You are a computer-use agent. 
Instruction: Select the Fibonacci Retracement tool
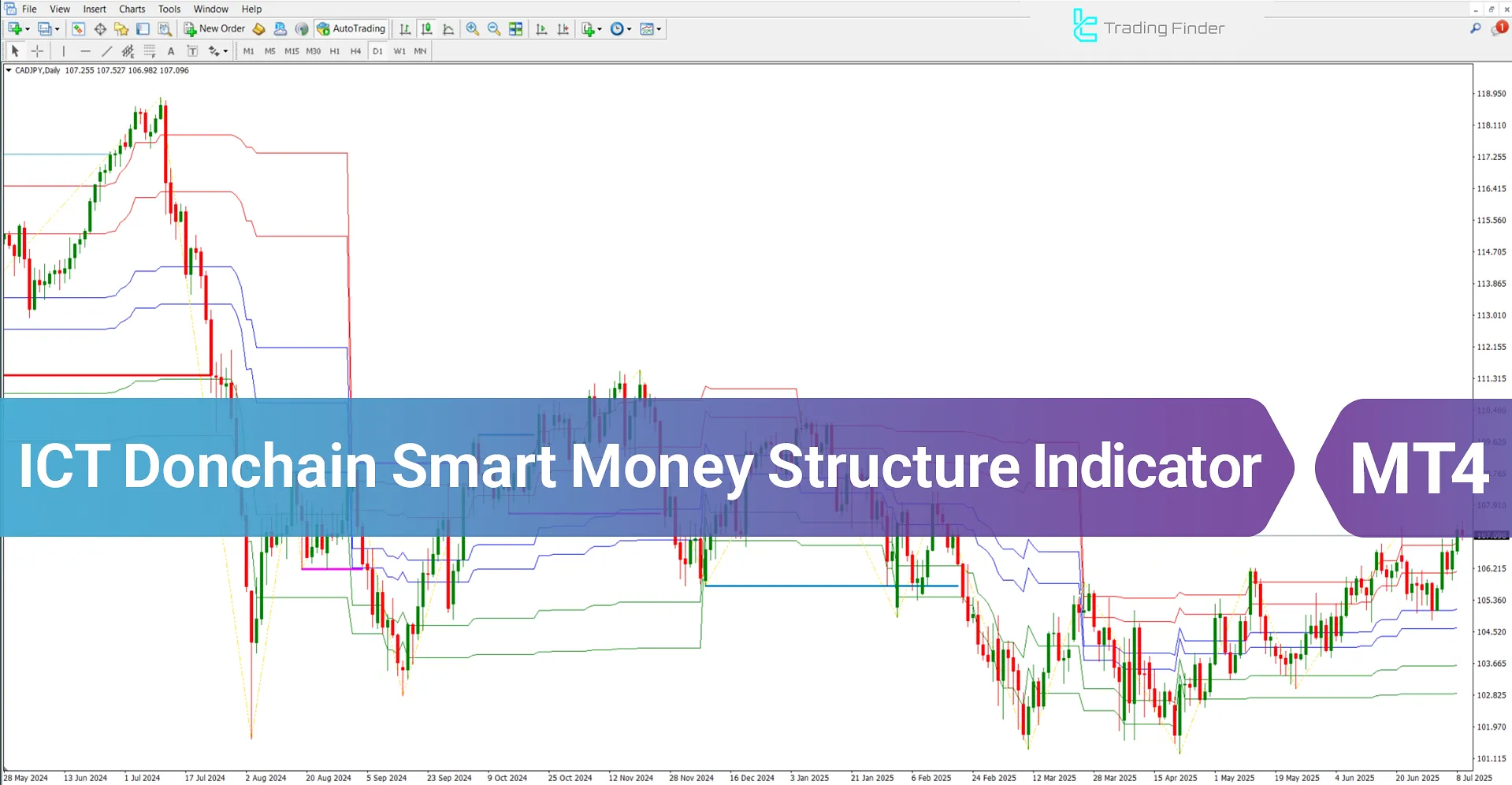point(150,51)
